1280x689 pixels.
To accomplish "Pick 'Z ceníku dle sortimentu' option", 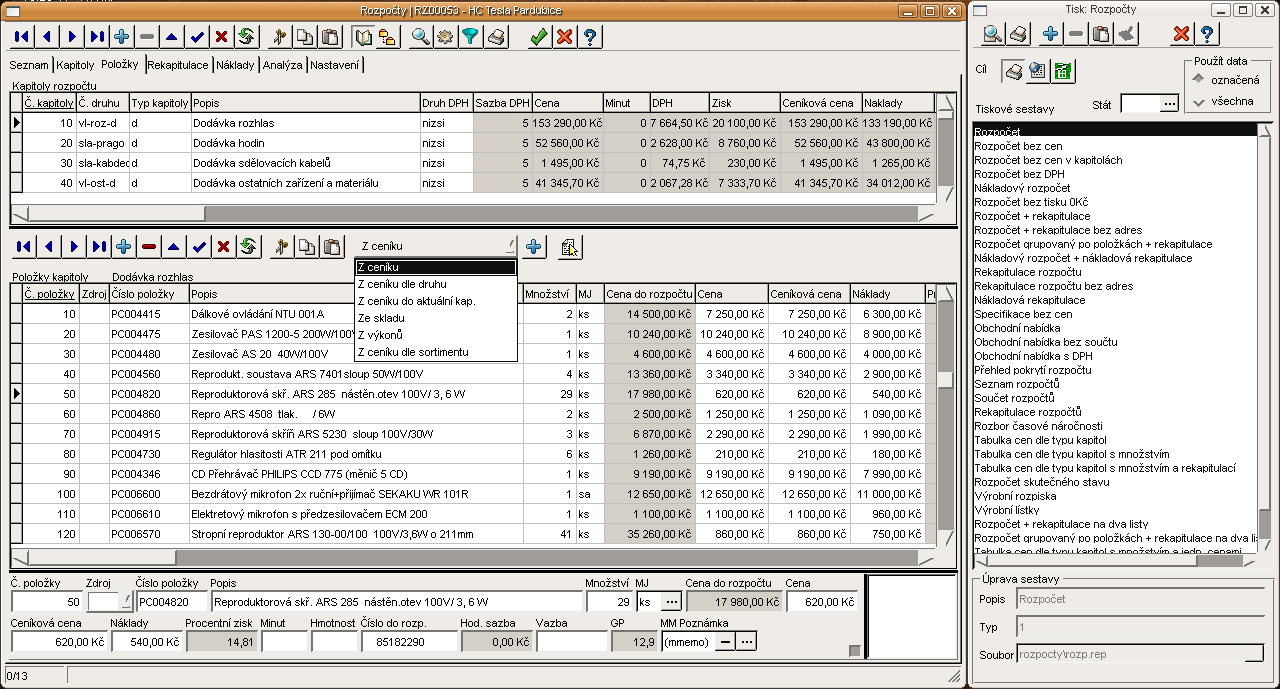I will point(412,352).
